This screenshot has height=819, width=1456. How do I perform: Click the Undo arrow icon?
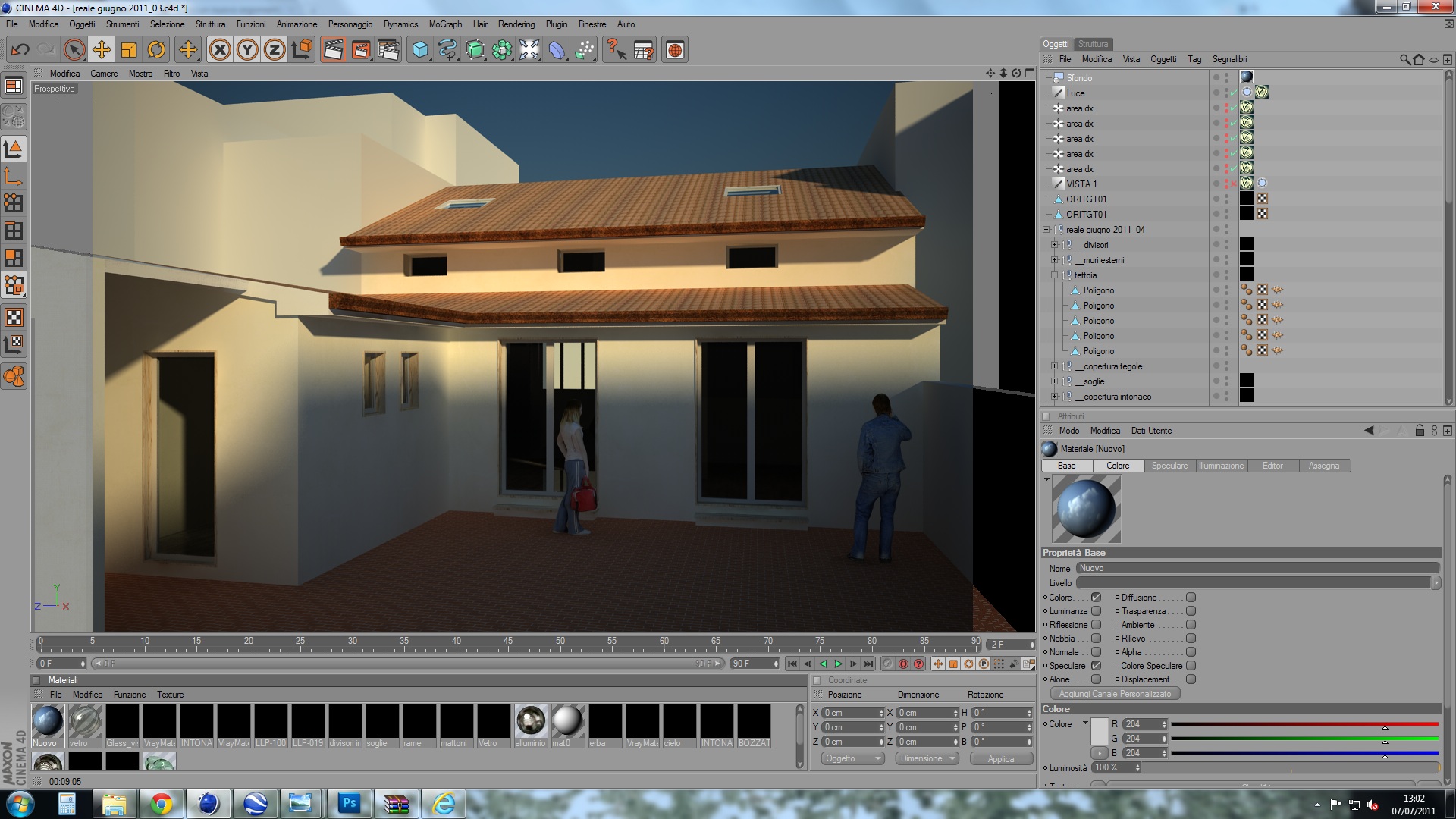coord(20,50)
